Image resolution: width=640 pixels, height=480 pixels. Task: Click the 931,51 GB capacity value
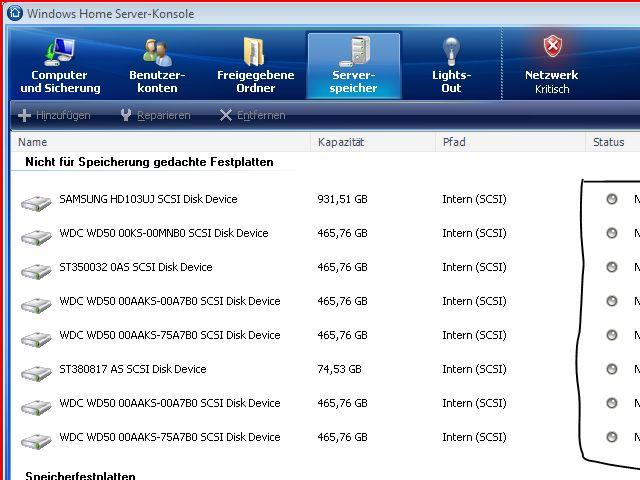(342, 199)
